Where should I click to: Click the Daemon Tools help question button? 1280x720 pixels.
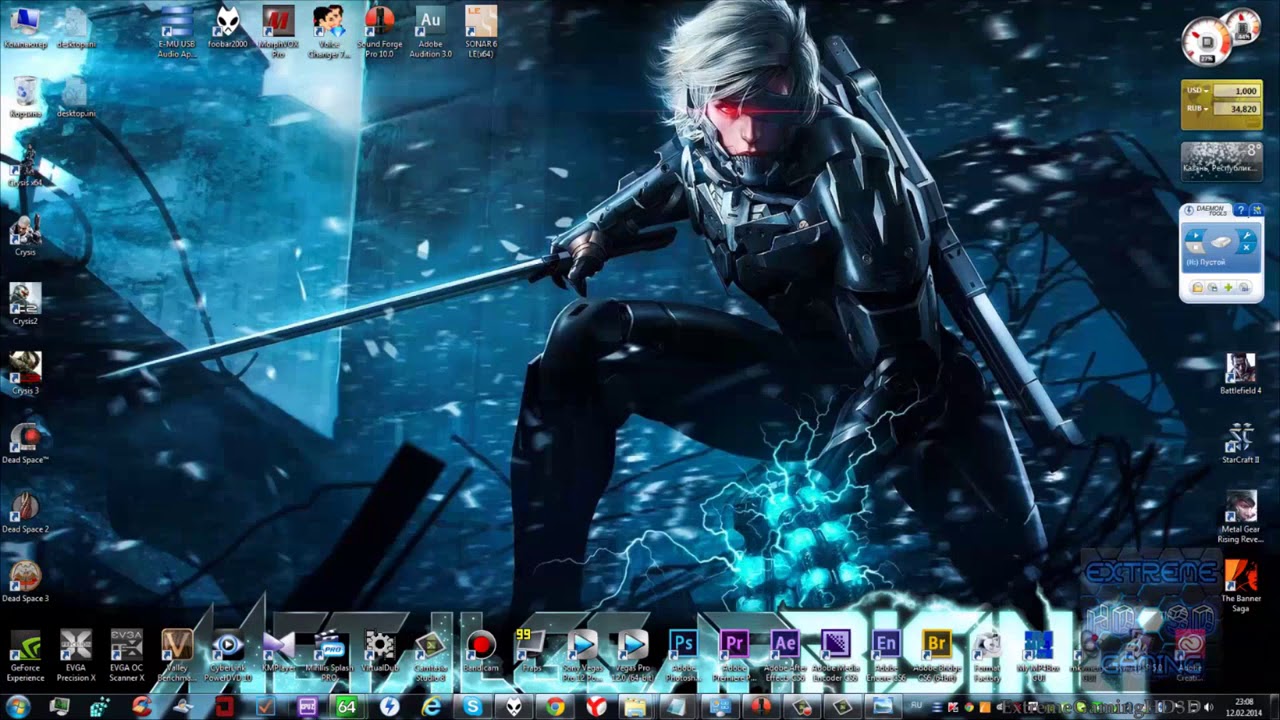[1240, 210]
